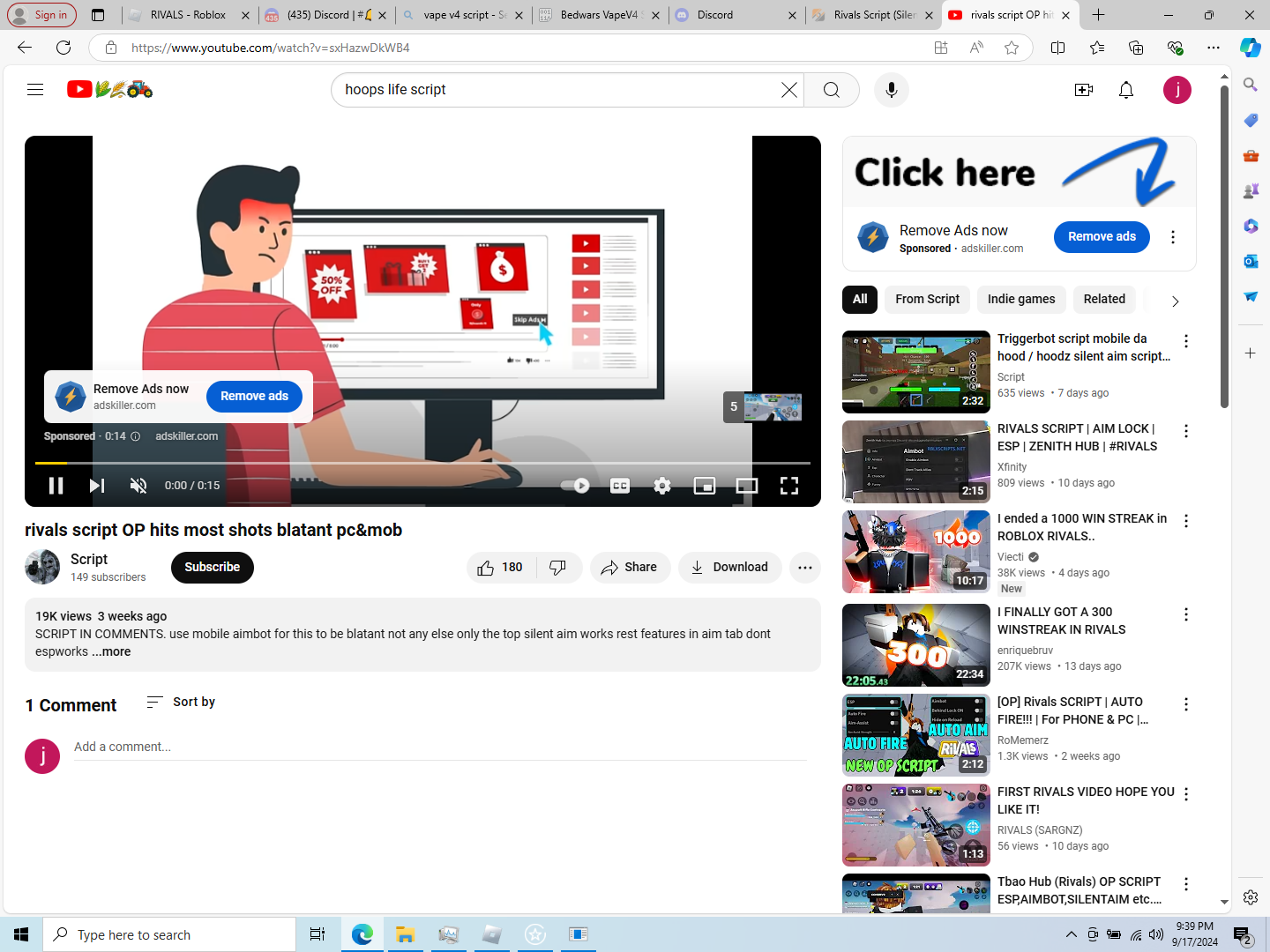Expand the description with ...more
The image size is (1270, 952).
coord(112,652)
